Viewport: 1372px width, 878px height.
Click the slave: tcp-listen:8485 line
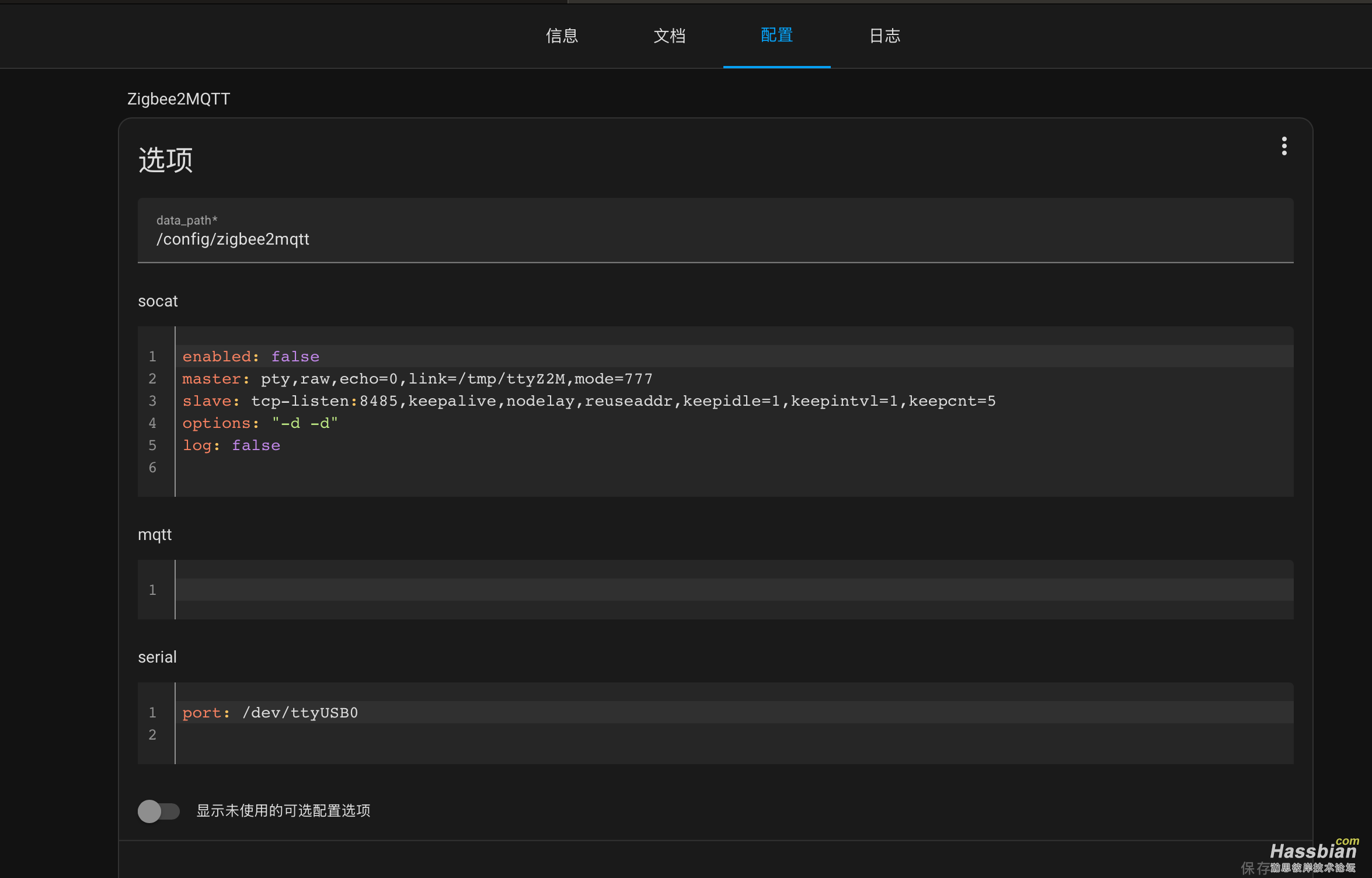tap(734, 400)
